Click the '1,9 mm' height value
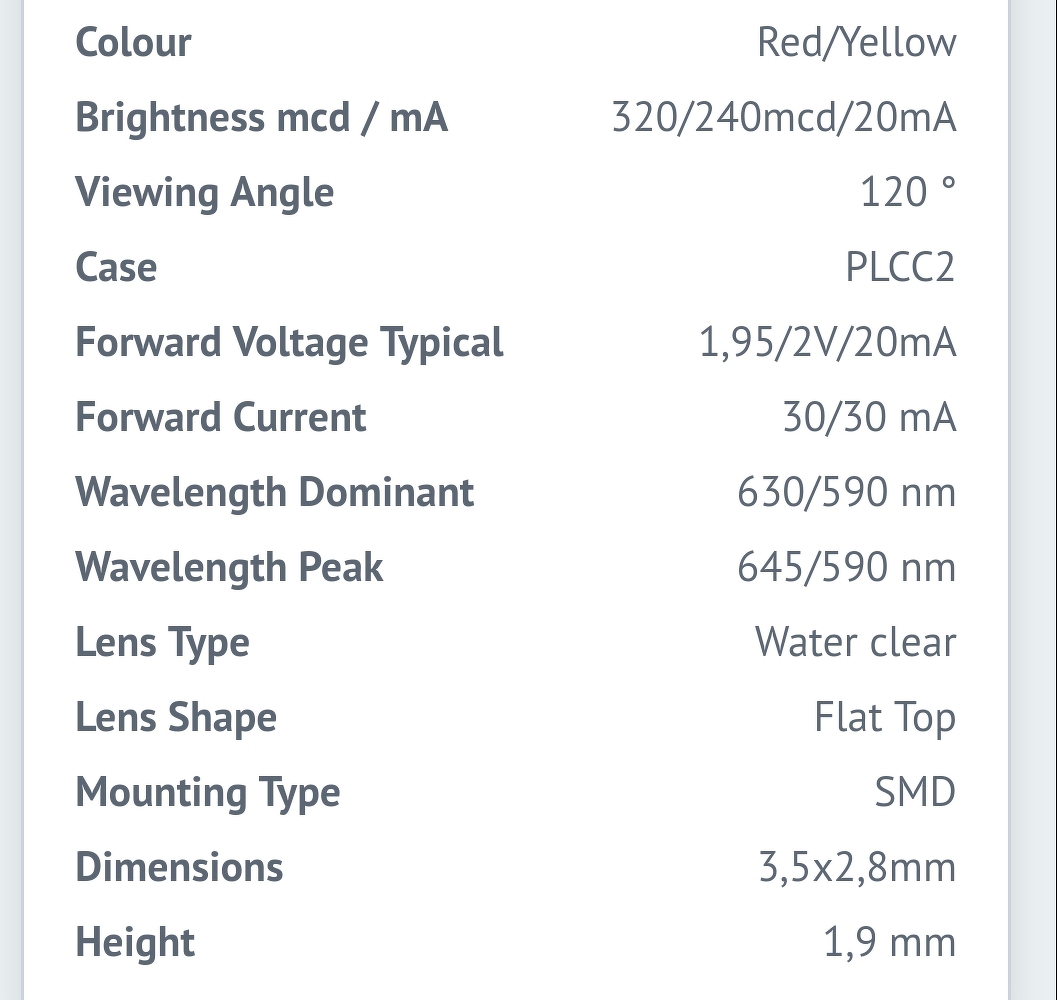The image size is (1057, 1000). coord(889,943)
